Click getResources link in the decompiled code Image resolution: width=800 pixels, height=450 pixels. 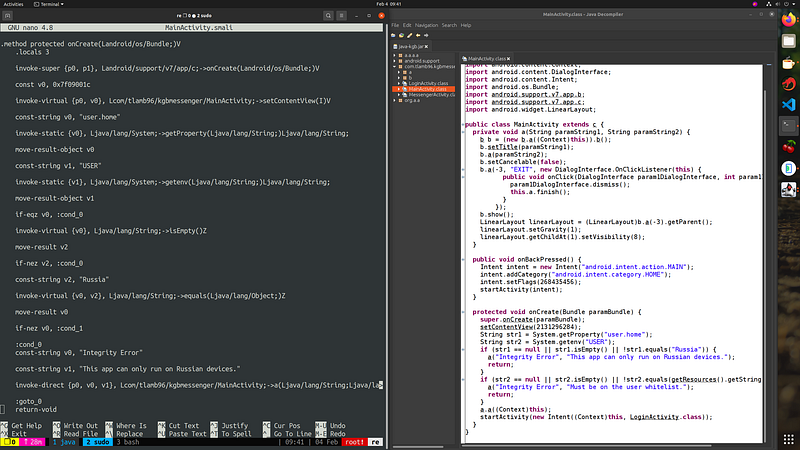[694, 380]
